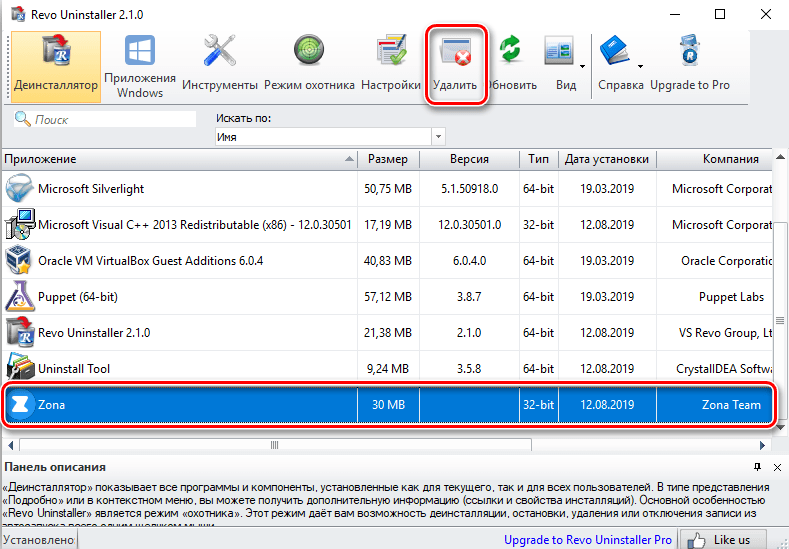Click the vertical scrollbar up arrow
Screen dimensions: 789x549
780,157
